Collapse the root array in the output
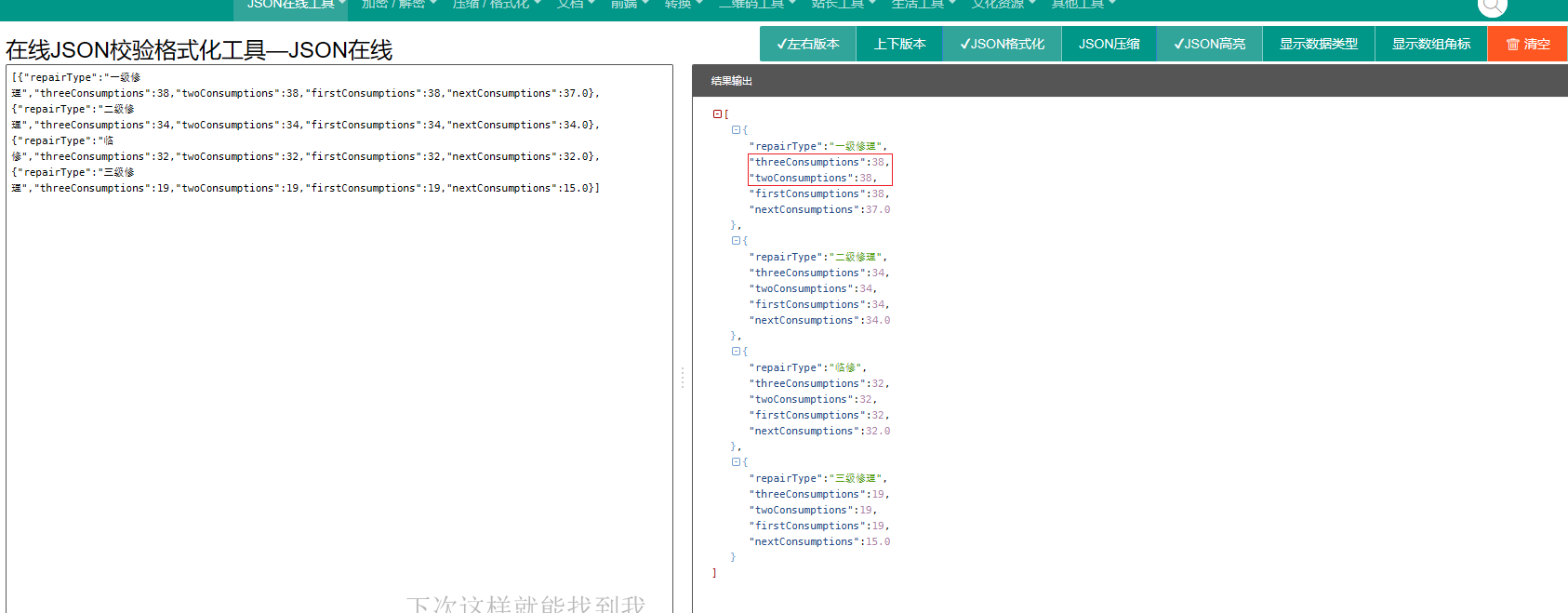 [717, 114]
